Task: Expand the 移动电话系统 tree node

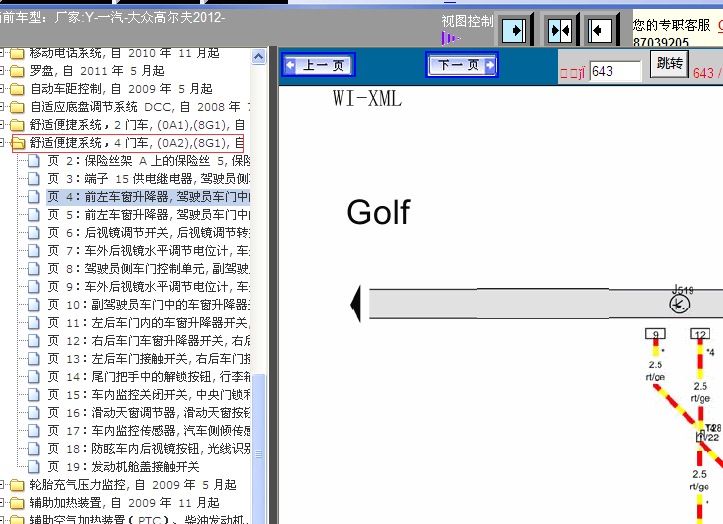Action: [x=3, y=53]
